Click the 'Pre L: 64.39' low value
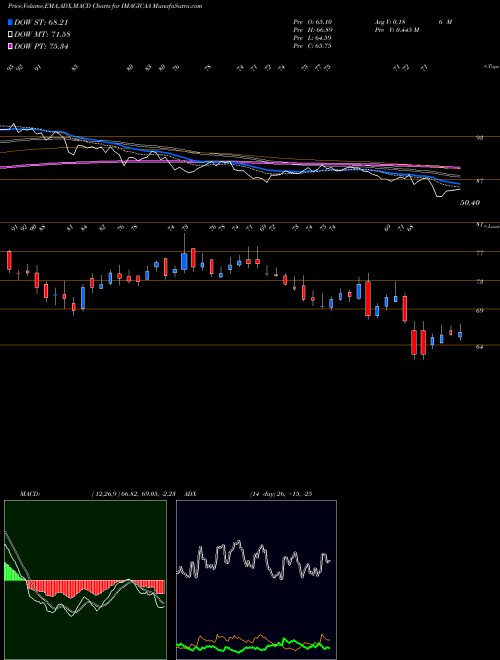The height and width of the screenshot is (660, 500). coord(312,38)
